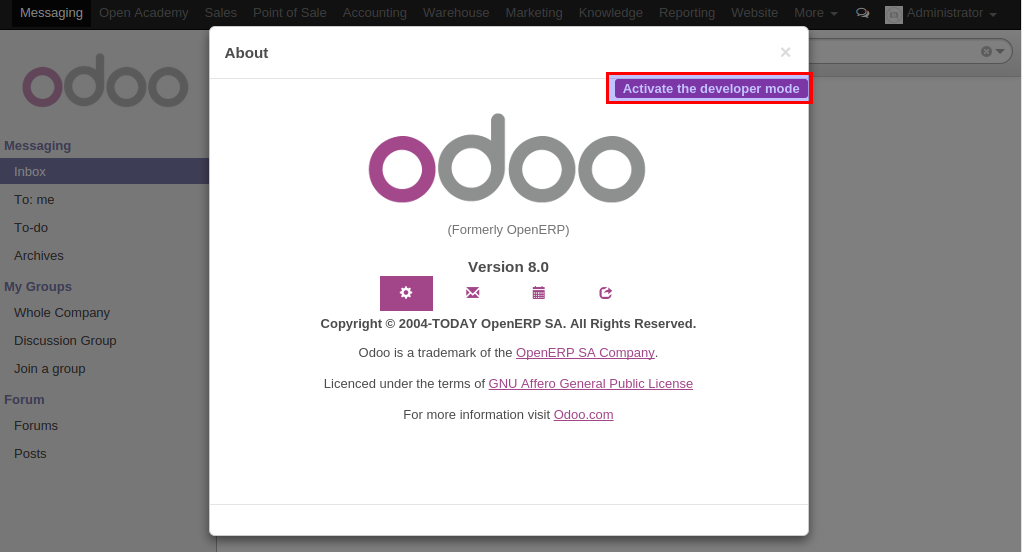
Task: Open the conversations chat bubble icon in top bar
Action: click(862, 13)
